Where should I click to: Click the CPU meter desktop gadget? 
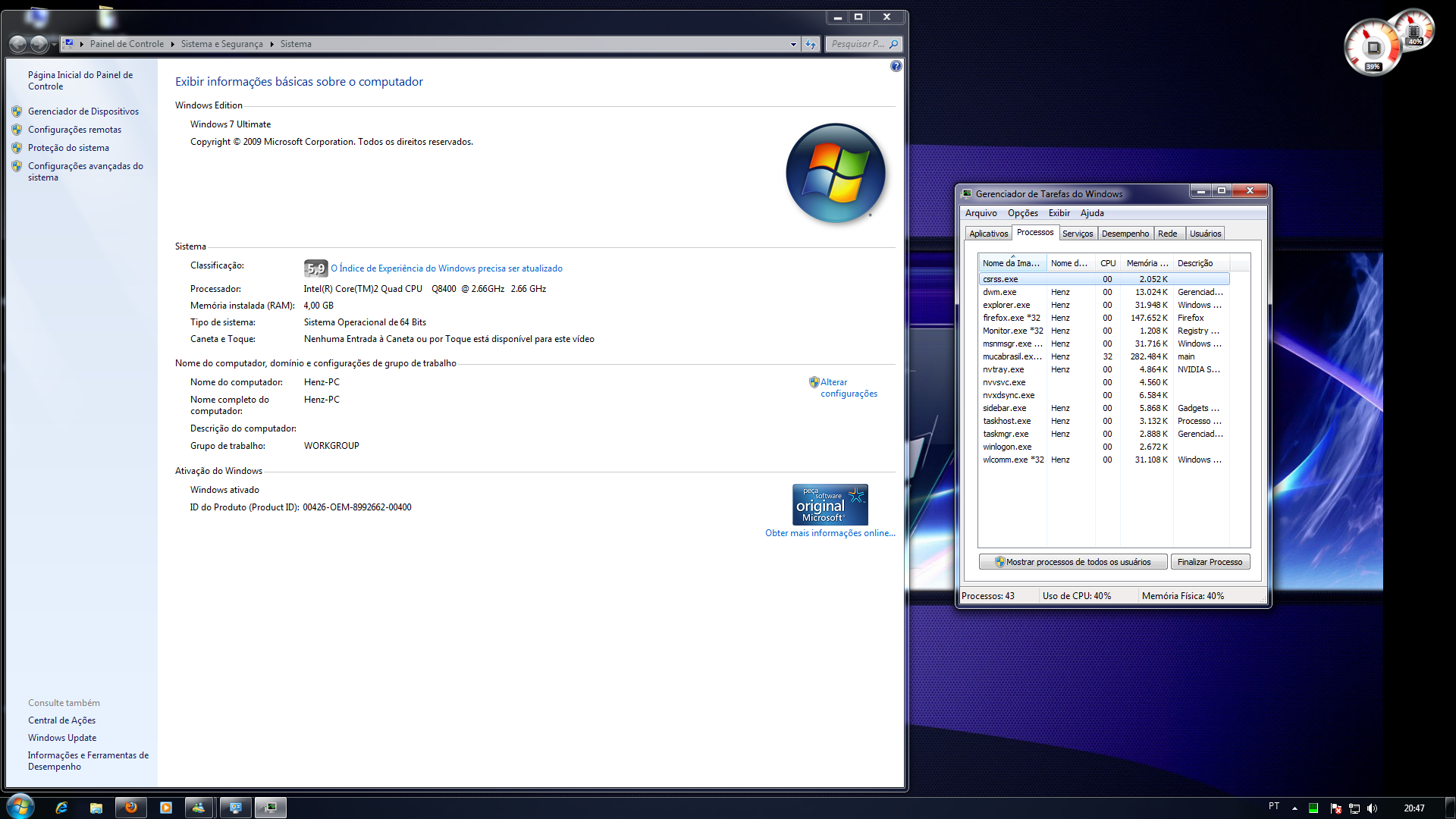pos(1373,49)
